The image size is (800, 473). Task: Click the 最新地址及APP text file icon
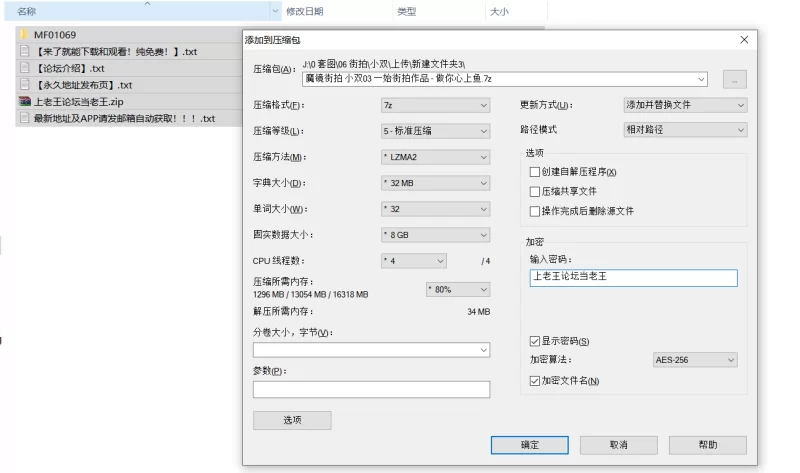25,118
